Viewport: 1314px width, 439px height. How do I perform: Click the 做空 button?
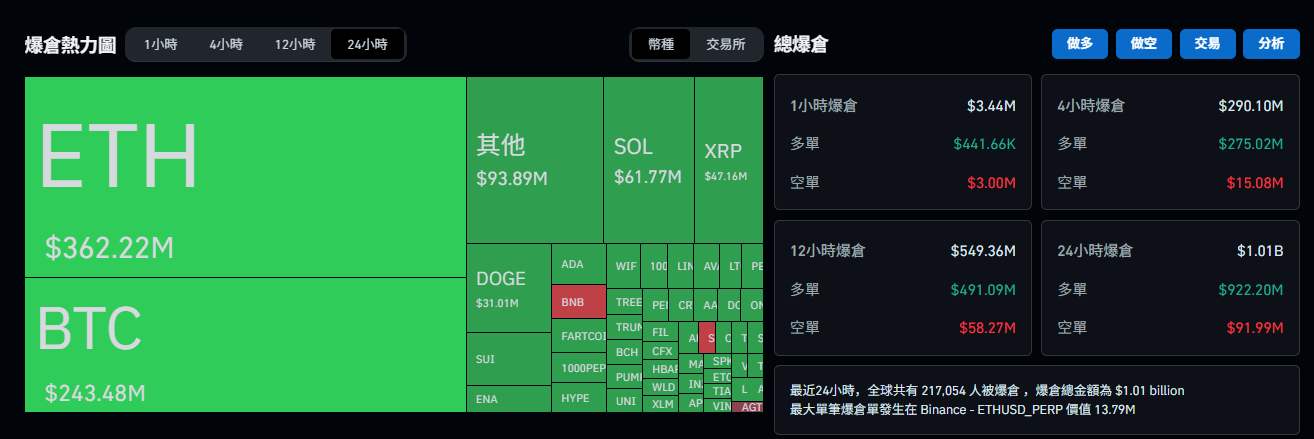click(x=1144, y=44)
